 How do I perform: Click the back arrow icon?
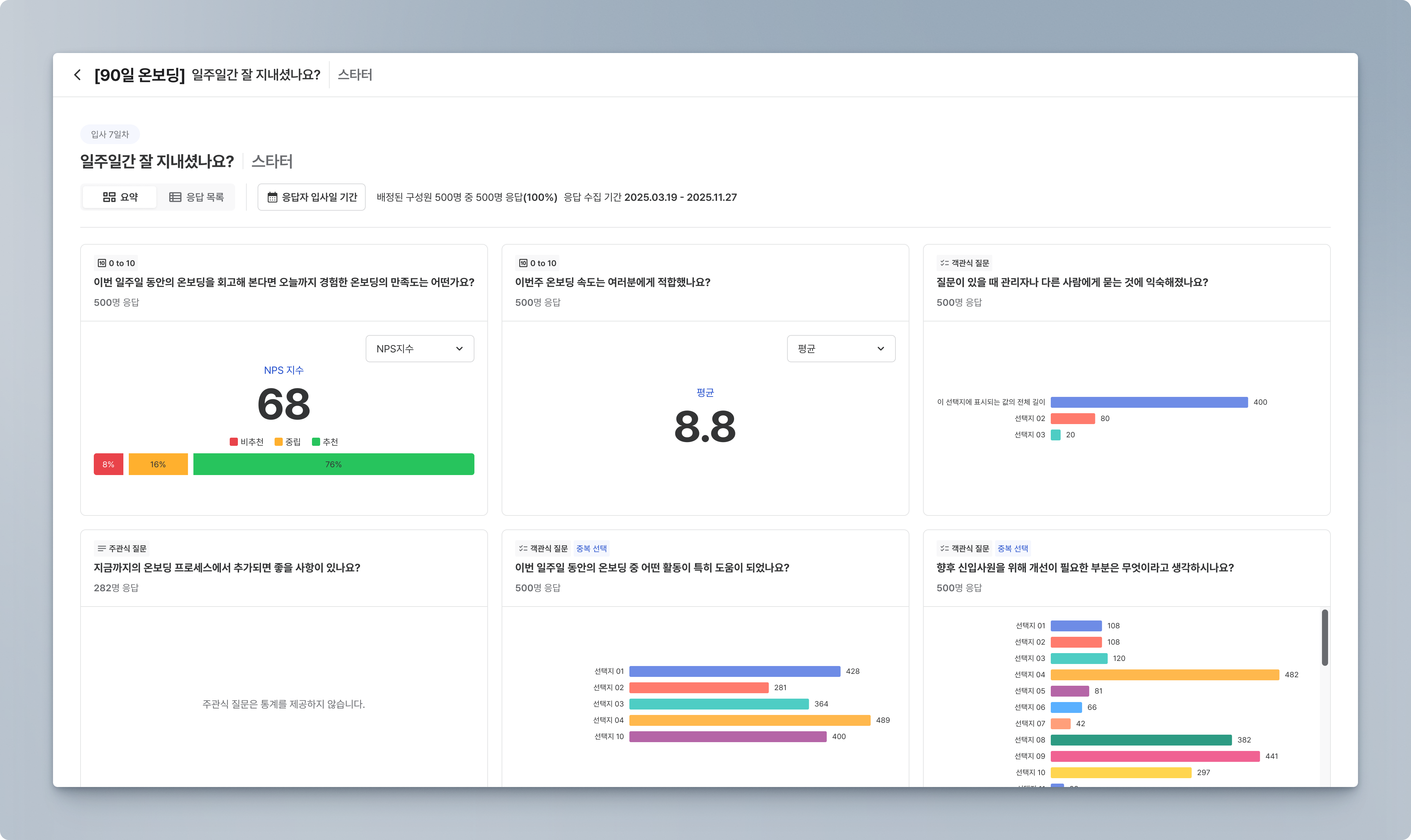(77, 75)
